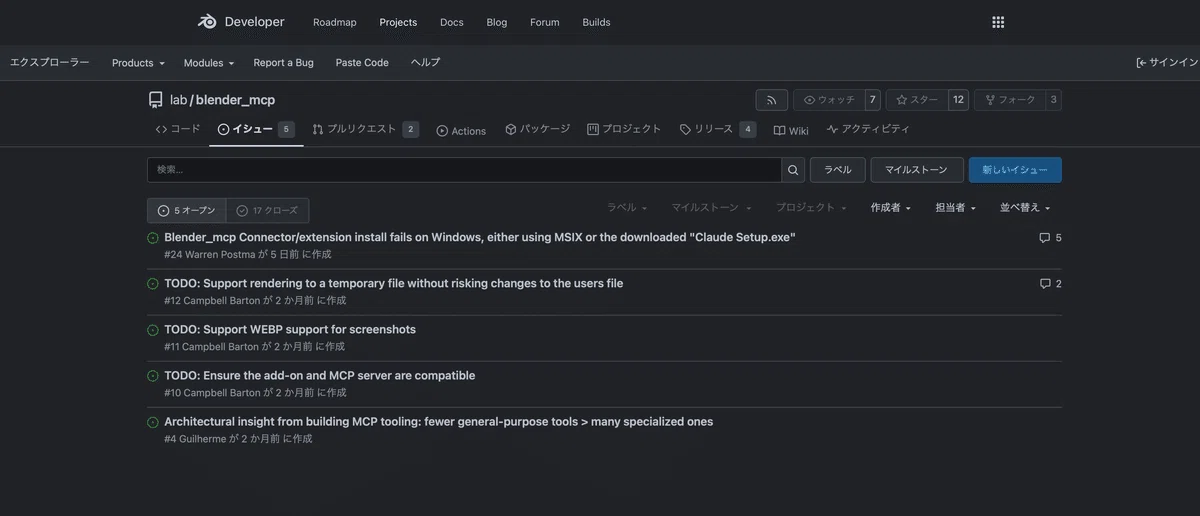Open issue about Connector/extension install fails on Windows
The image size is (1200, 516).
point(480,237)
